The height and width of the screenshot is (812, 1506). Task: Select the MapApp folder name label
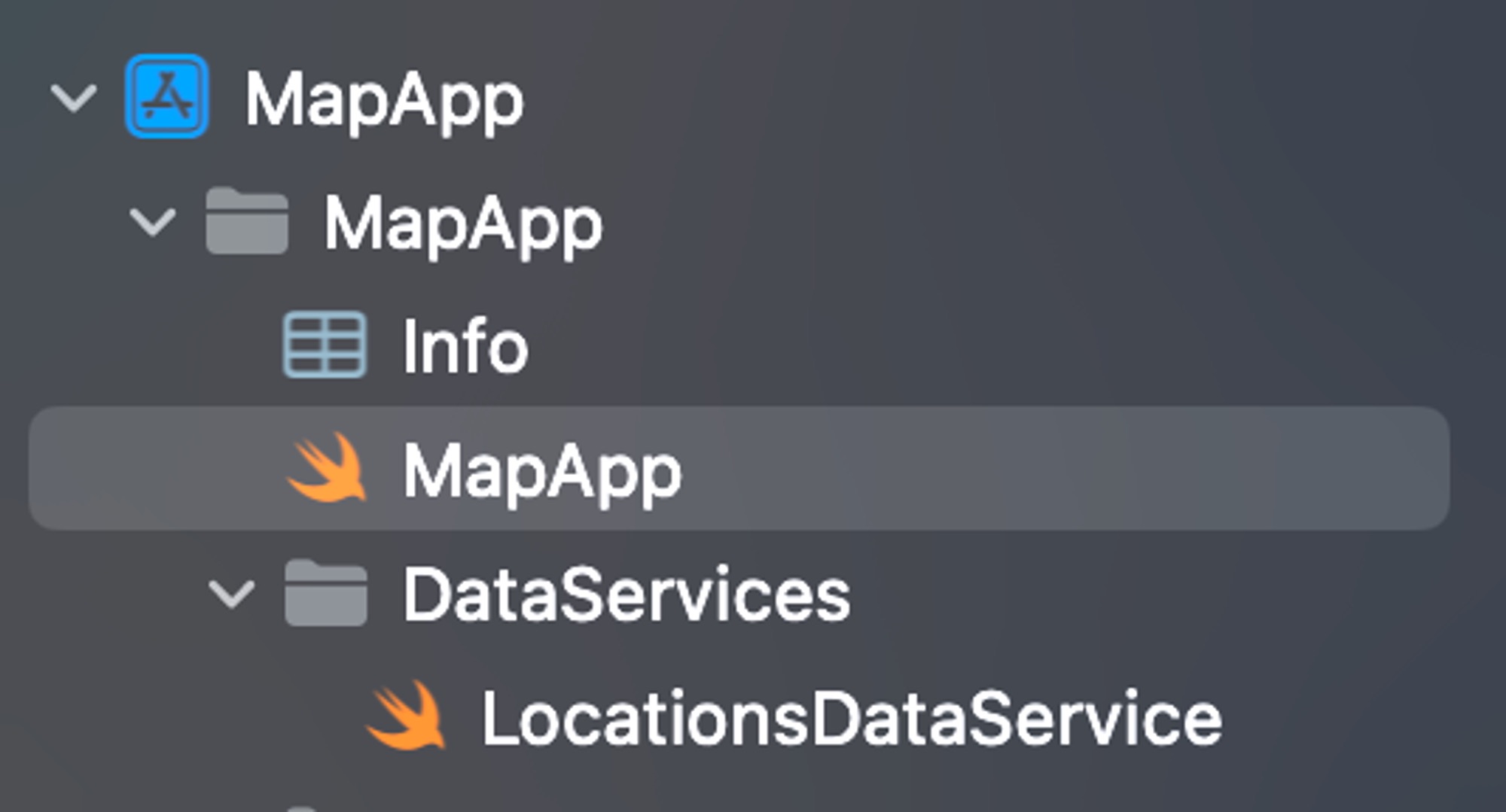coord(463,224)
